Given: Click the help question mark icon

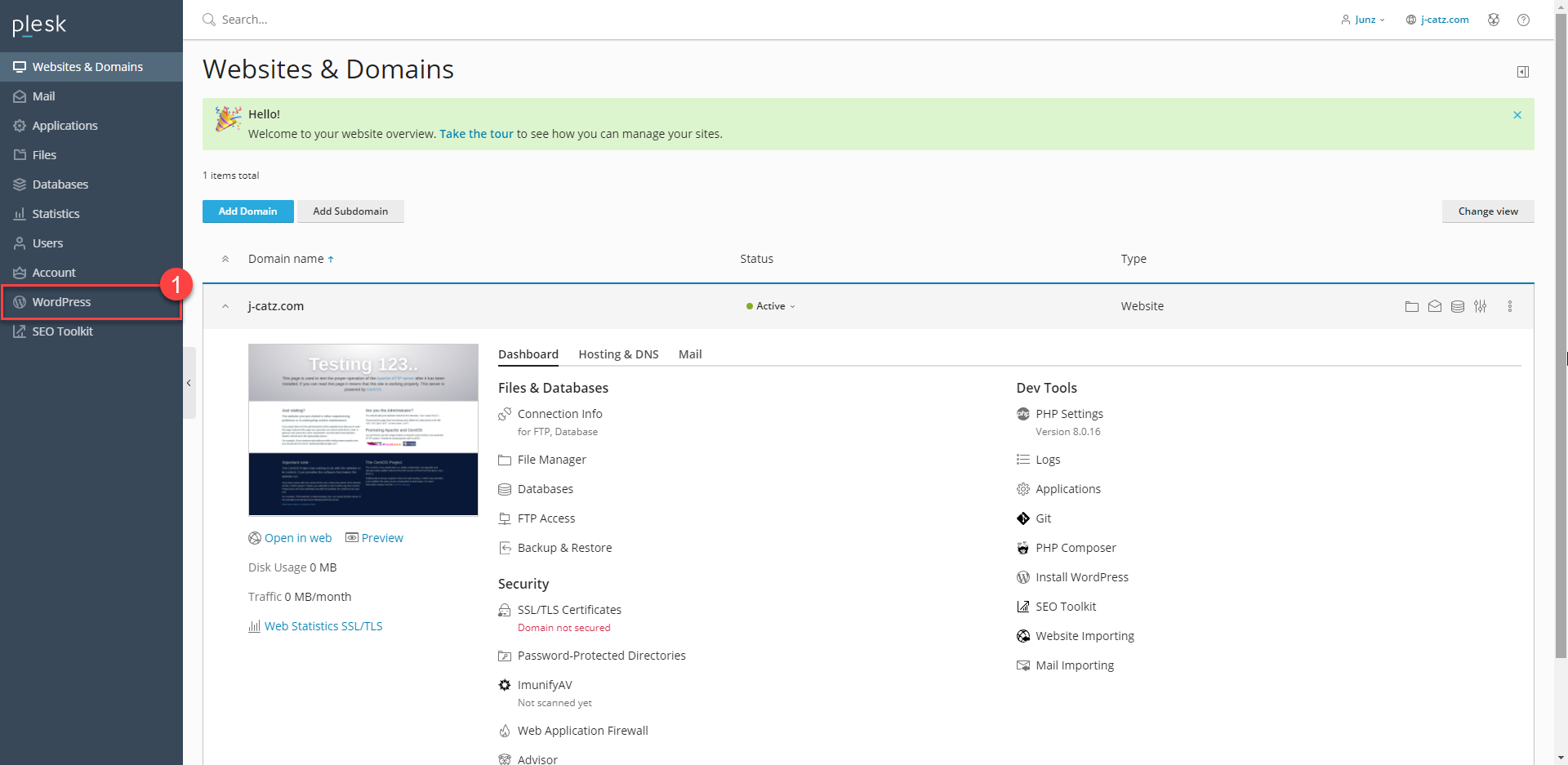Looking at the screenshot, I should pos(1523,20).
